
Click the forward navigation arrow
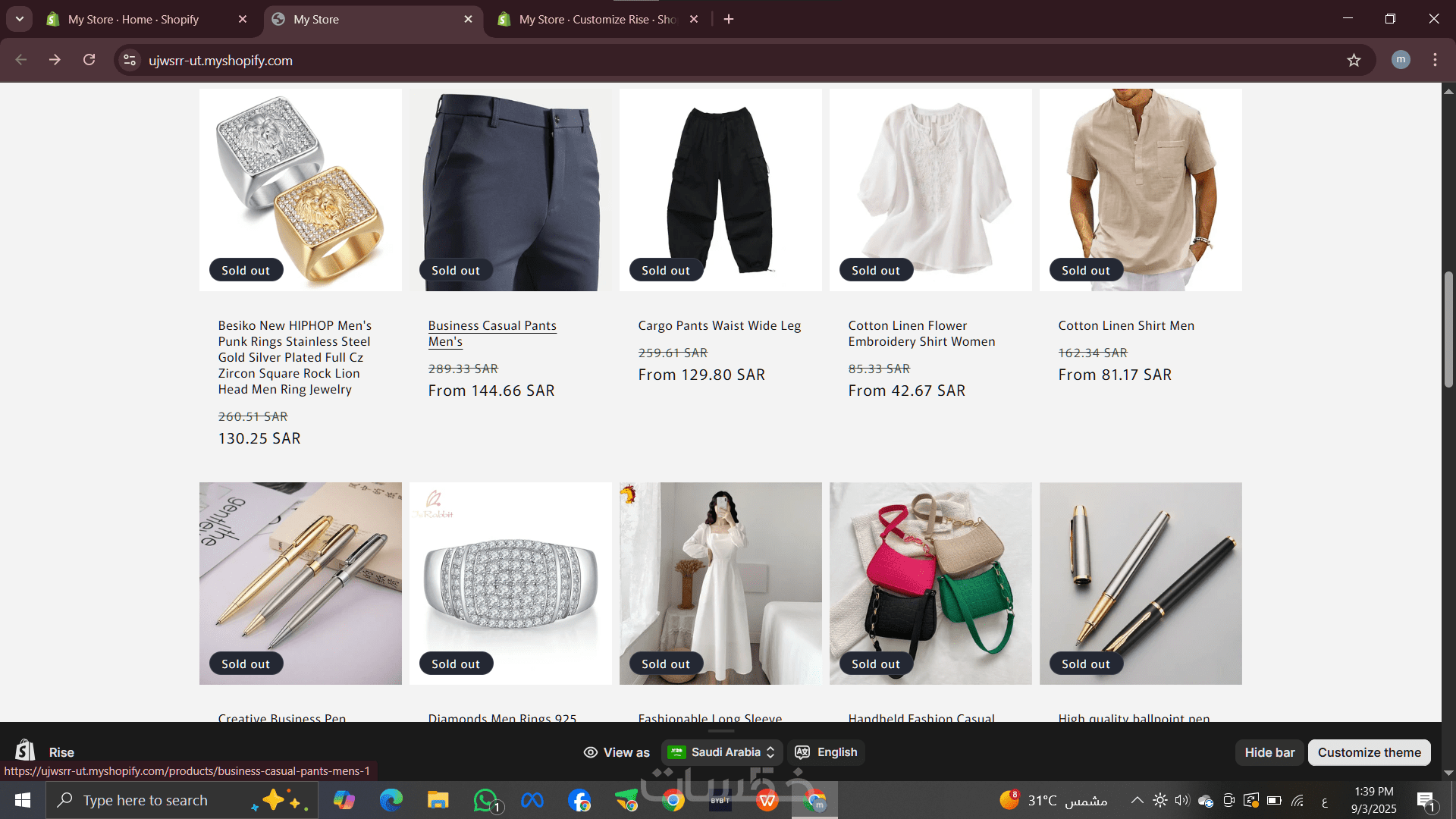(x=55, y=60)
